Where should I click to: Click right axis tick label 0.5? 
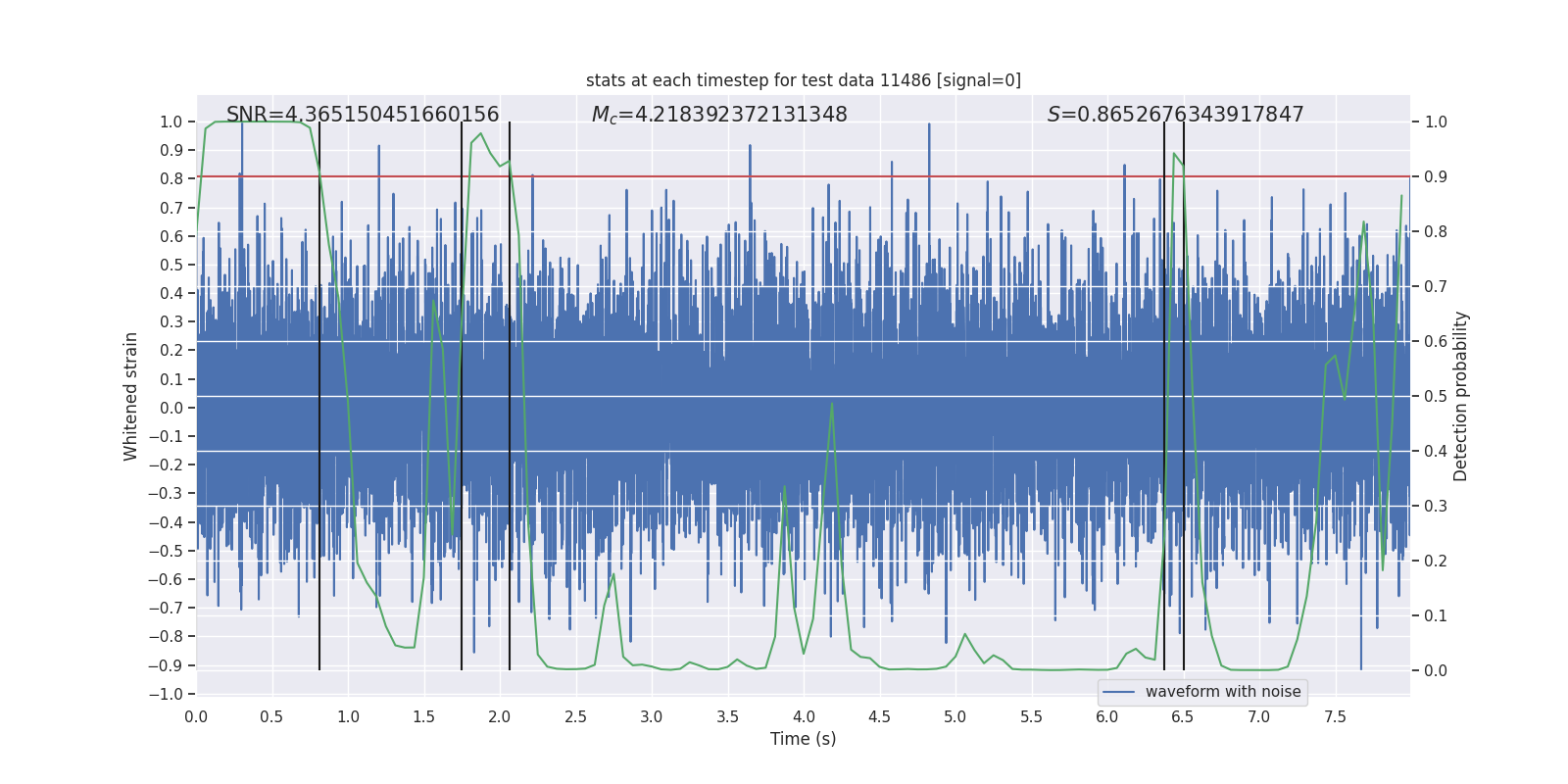pos(1436,396)
